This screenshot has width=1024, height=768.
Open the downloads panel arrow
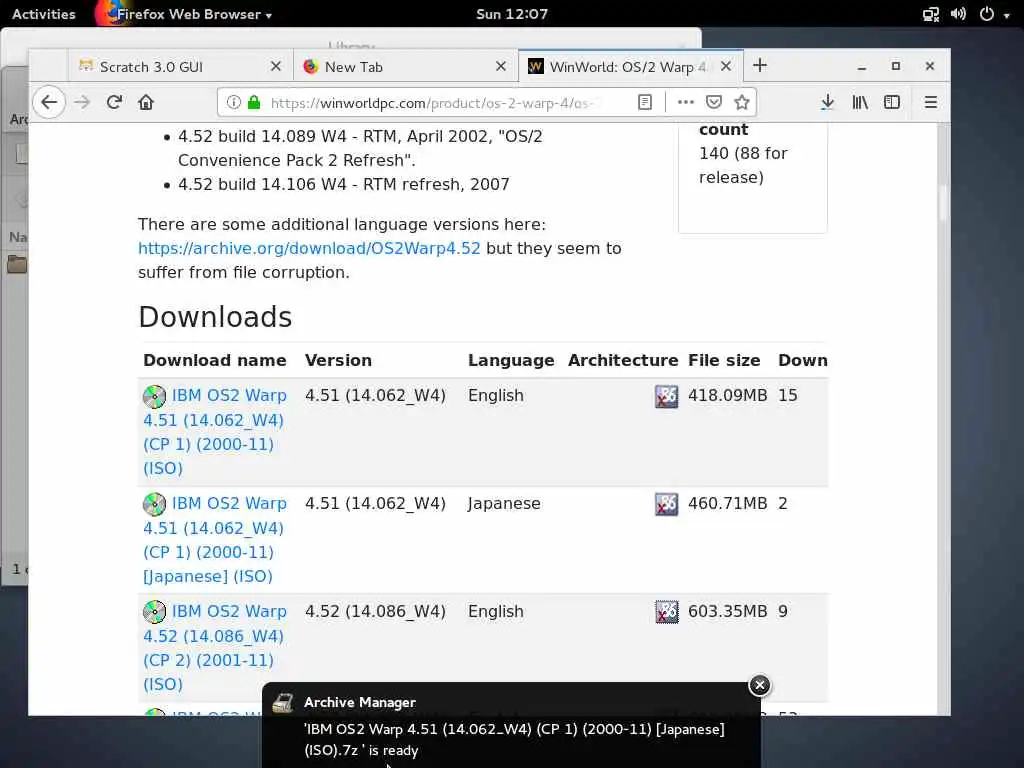click(827, 103)
